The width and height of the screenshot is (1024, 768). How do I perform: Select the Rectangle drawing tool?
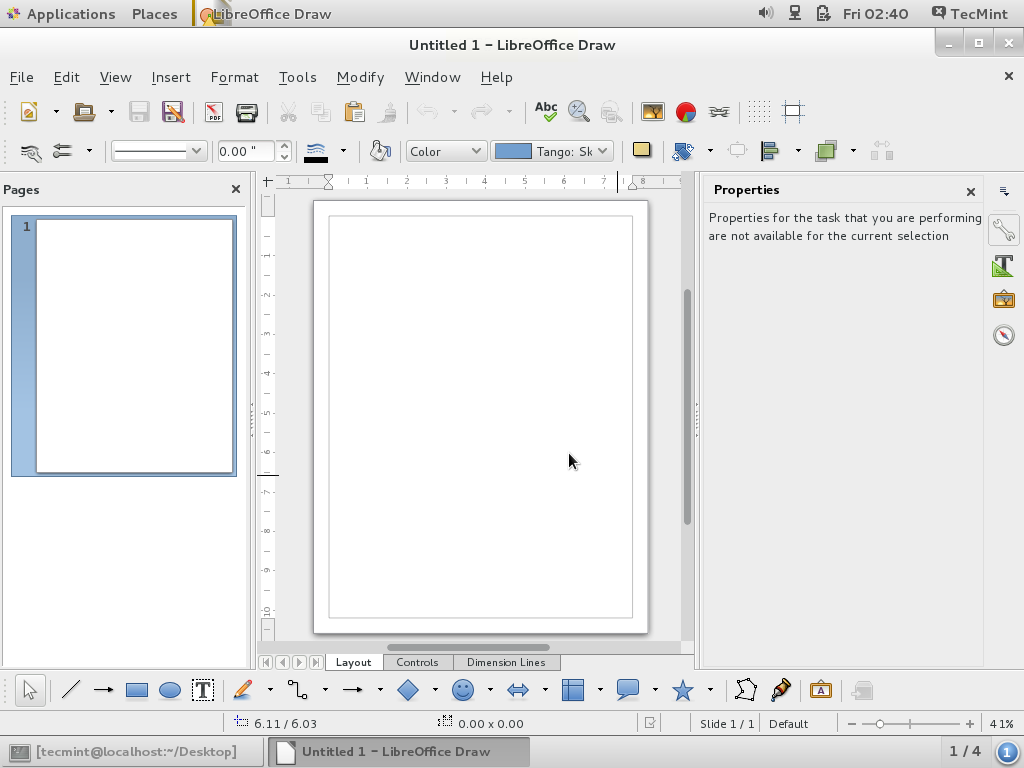coord(137,690)
